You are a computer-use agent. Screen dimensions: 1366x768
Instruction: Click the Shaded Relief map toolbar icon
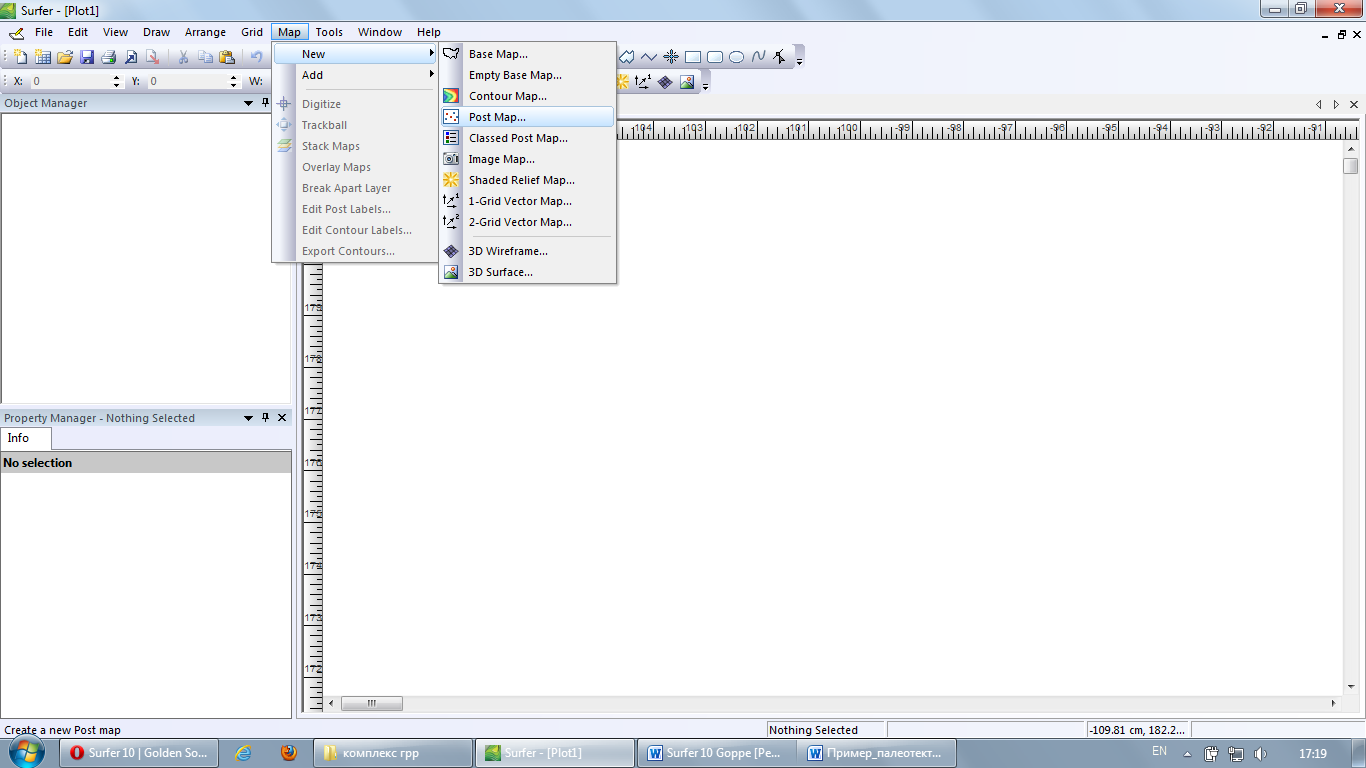click(623, 82)
